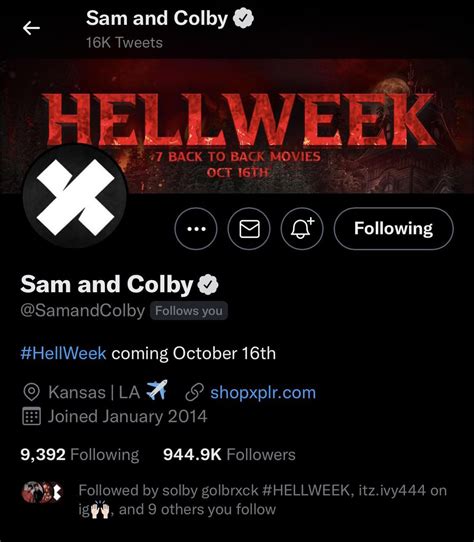474x542 pixels.
Task: View the HELLWEEK banner image
Action: (237, 126)
